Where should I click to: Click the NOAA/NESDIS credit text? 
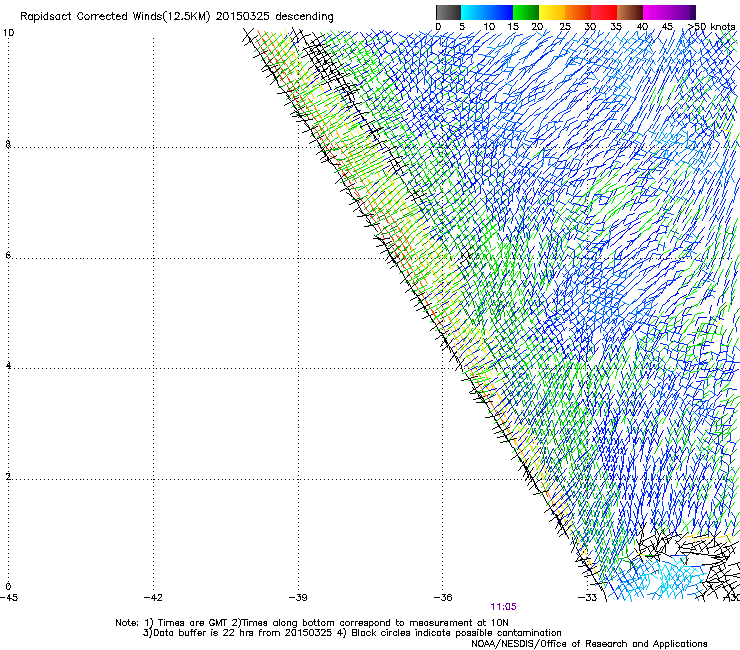point(589,644)
